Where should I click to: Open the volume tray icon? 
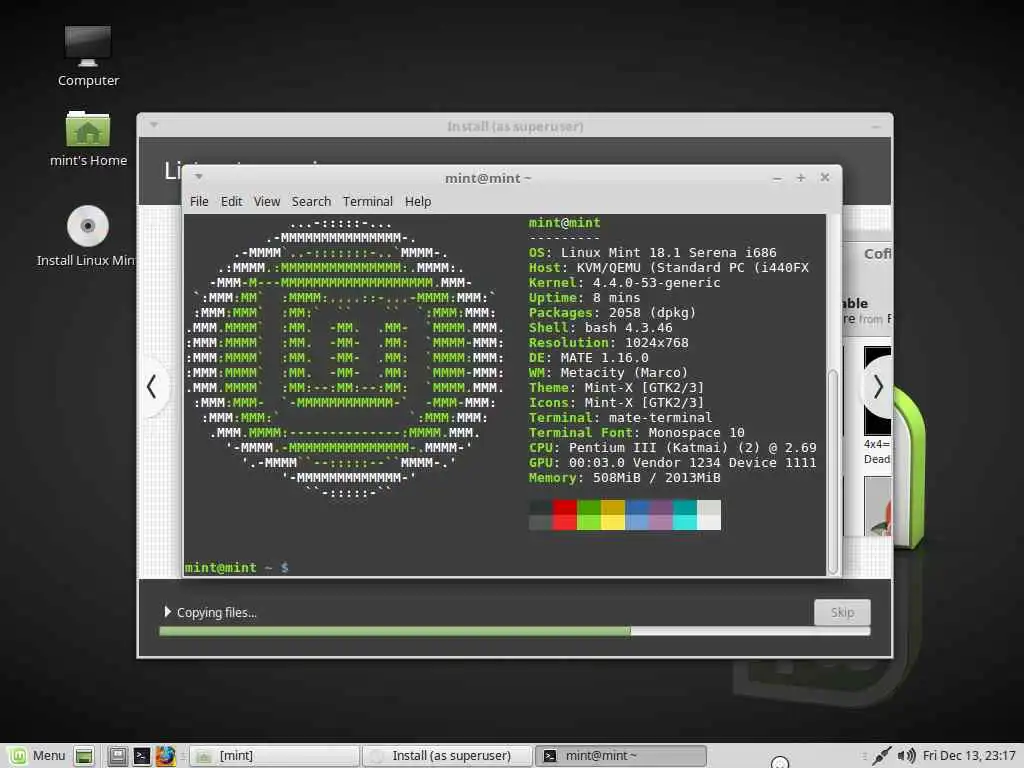pyautogui.click(x=906, y=756)
